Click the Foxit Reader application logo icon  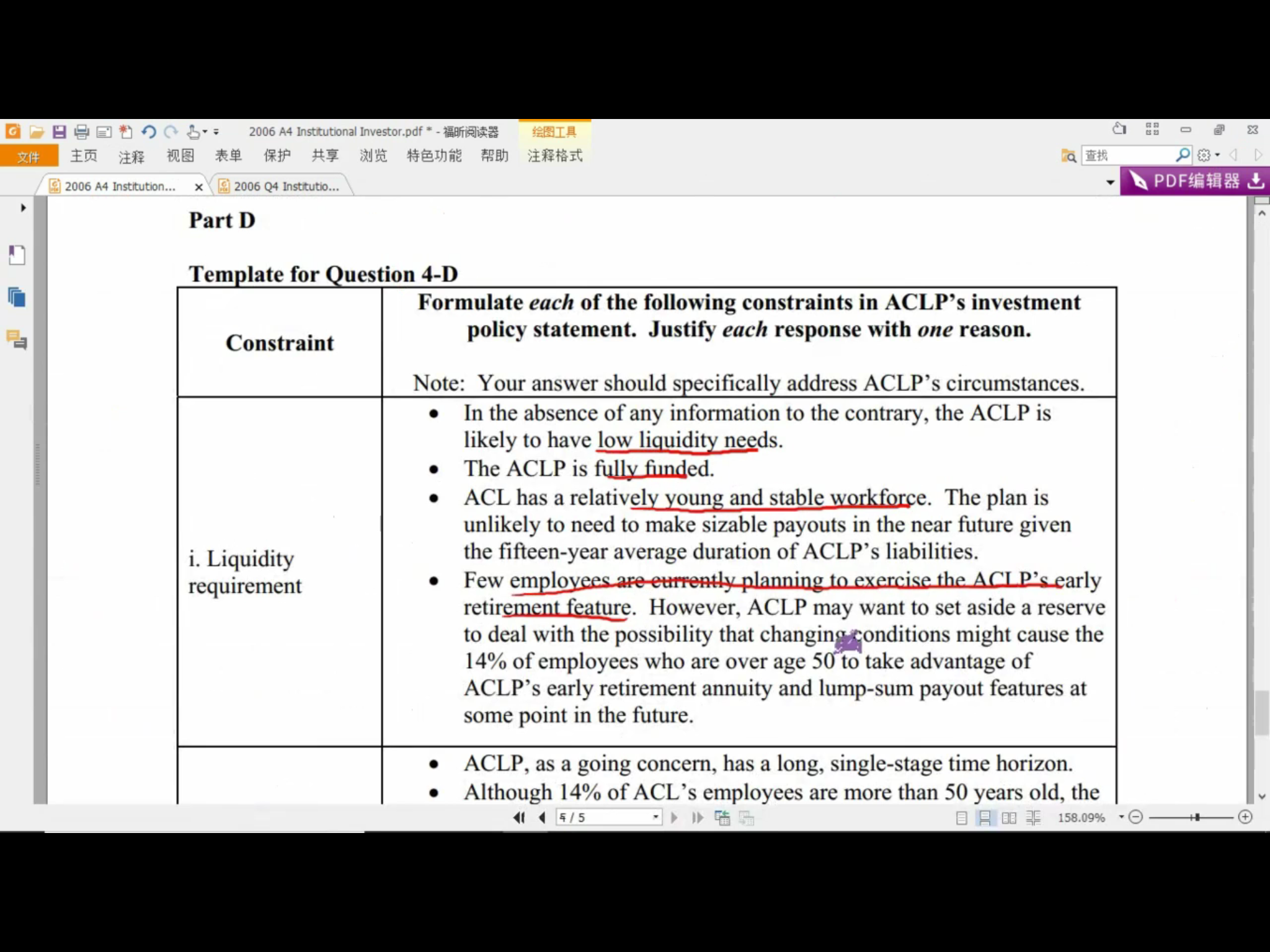coord(13,131)
